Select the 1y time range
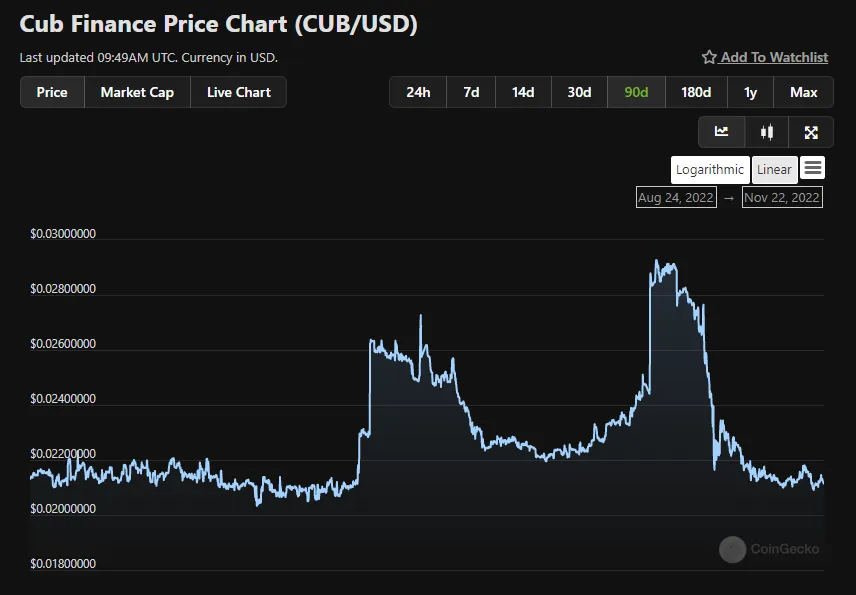This screenshot has height=595, width=856. point(750,92)
